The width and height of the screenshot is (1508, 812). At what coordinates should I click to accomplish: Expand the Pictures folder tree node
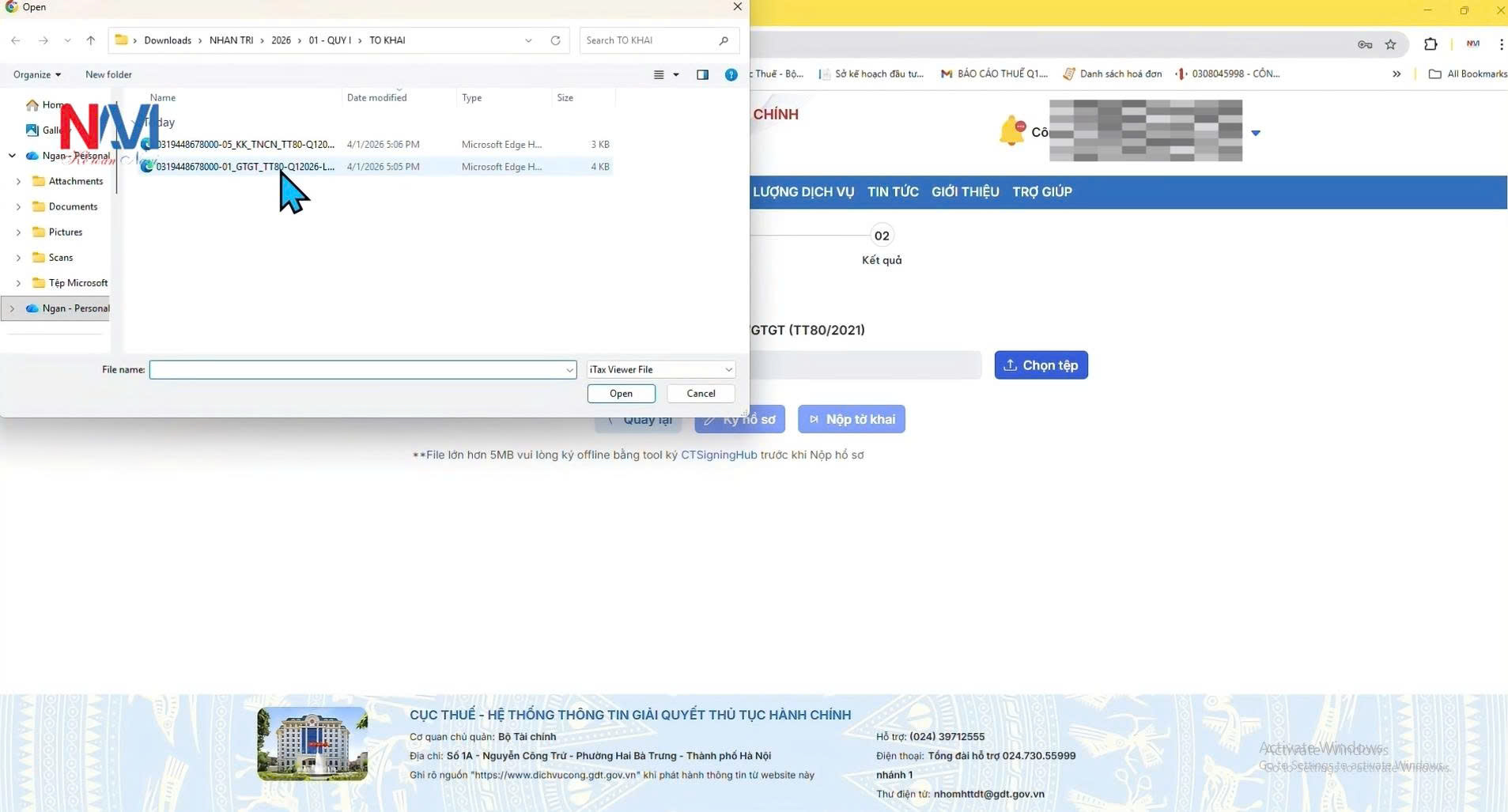pos(18,232)
